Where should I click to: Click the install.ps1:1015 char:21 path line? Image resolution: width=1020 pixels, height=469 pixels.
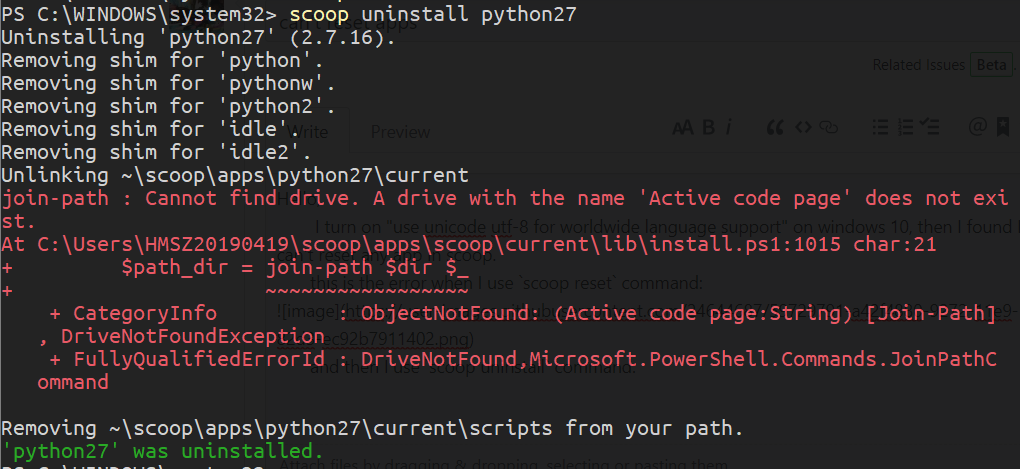(468, 245)
